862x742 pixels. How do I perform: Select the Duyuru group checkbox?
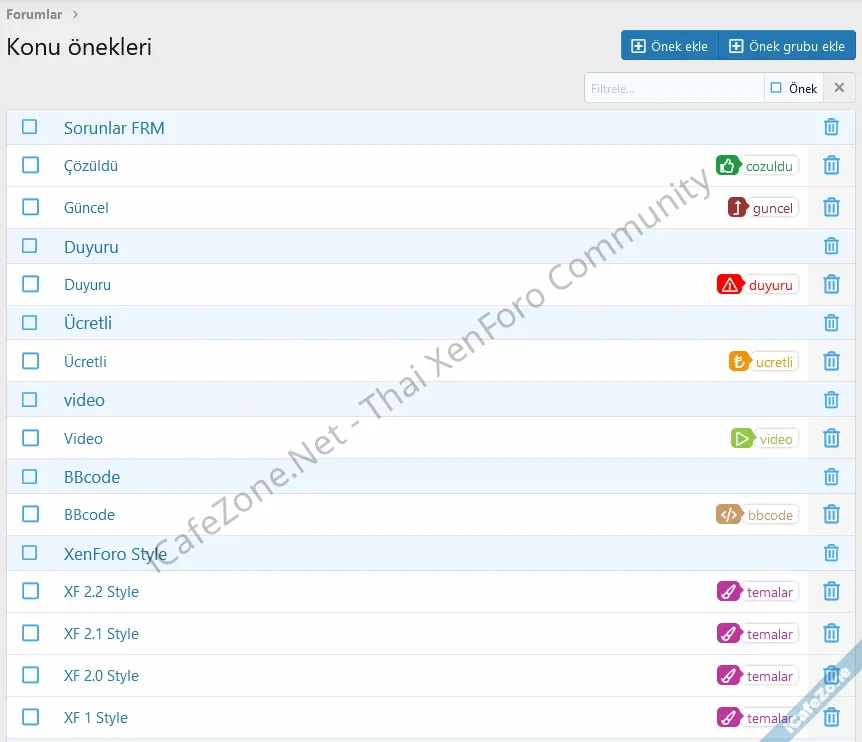click(29, 246)
